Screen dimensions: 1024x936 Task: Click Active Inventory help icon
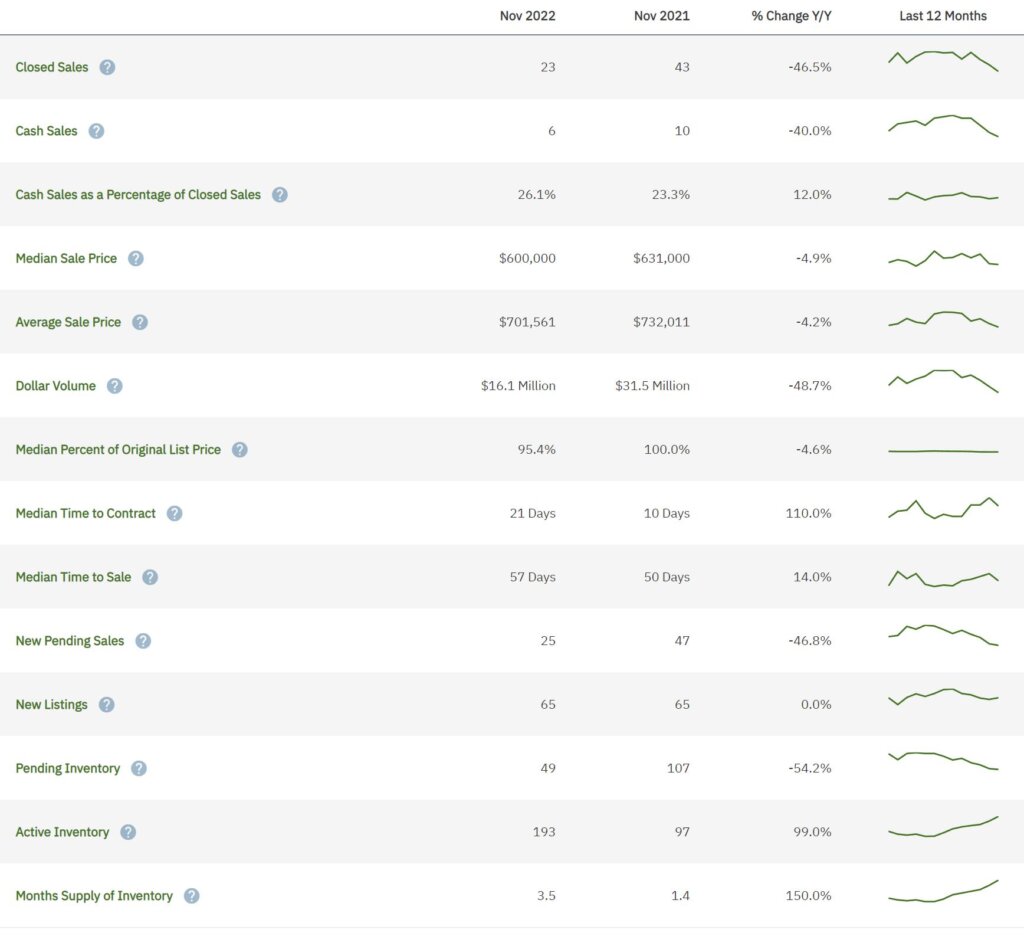pyautogui.click(x=128, y=832)
